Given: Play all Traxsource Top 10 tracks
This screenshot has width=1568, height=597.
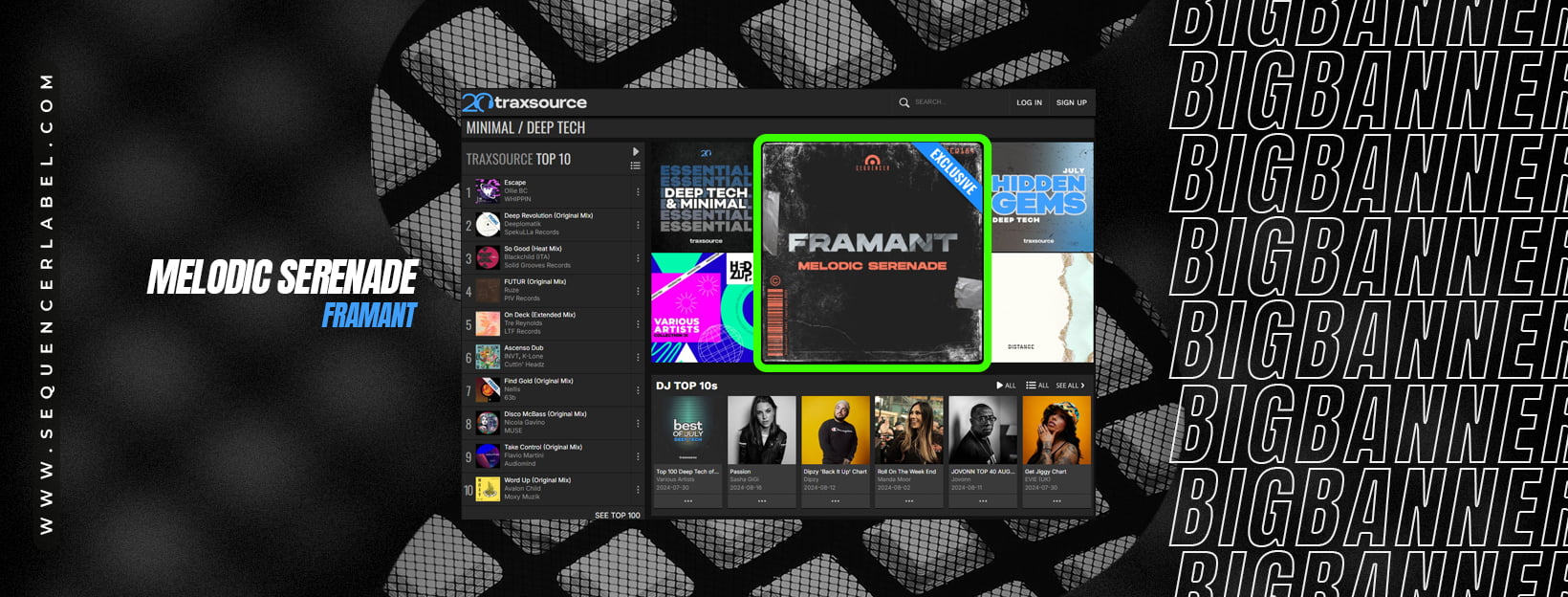Looking at the screenshot, I should pos(636,152).
